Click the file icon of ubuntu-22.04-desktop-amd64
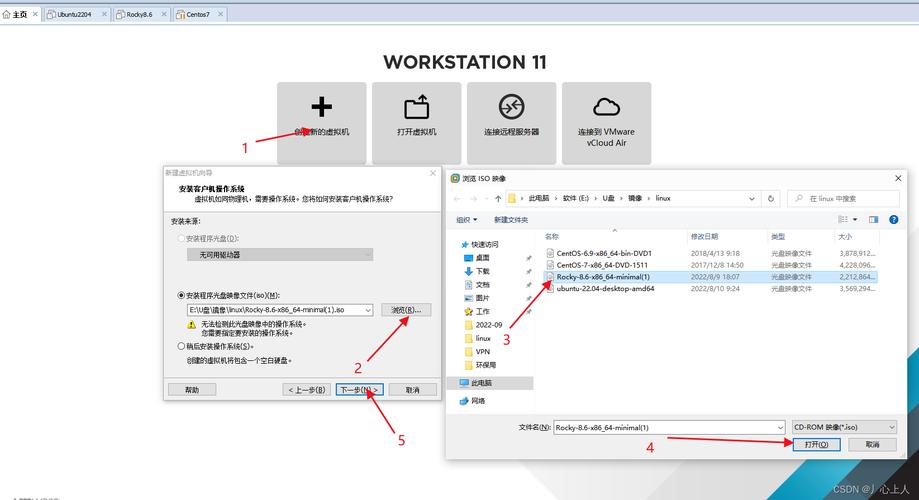The image size is (919, 500). [550, 288]
